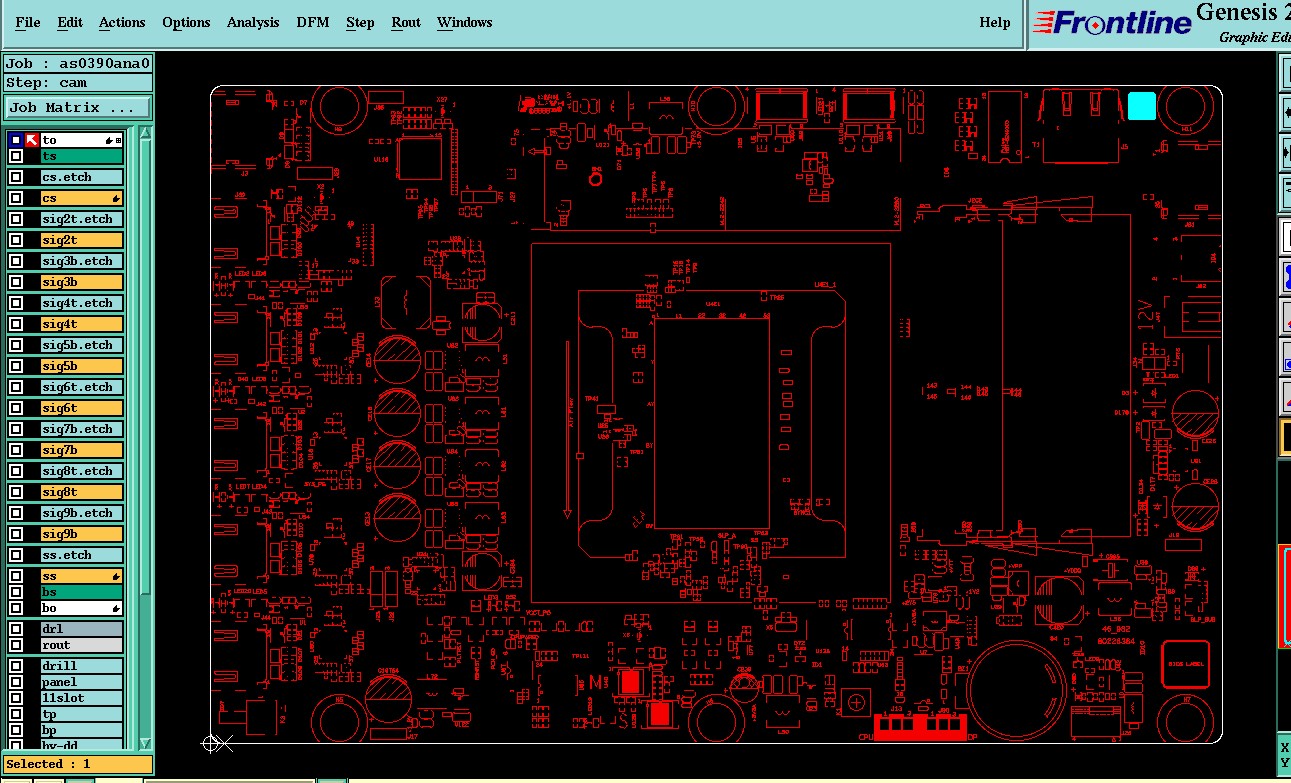Screen dimensions: 1291x783
Task: Open the Rout menu
Action: (x=406, y=22)
